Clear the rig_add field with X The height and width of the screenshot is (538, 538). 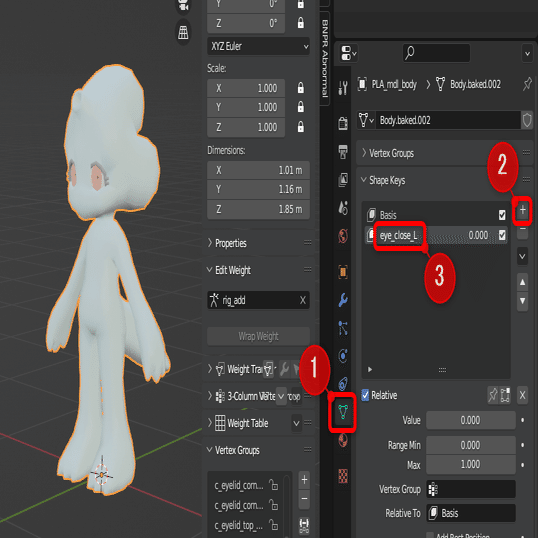pos(303,300)
